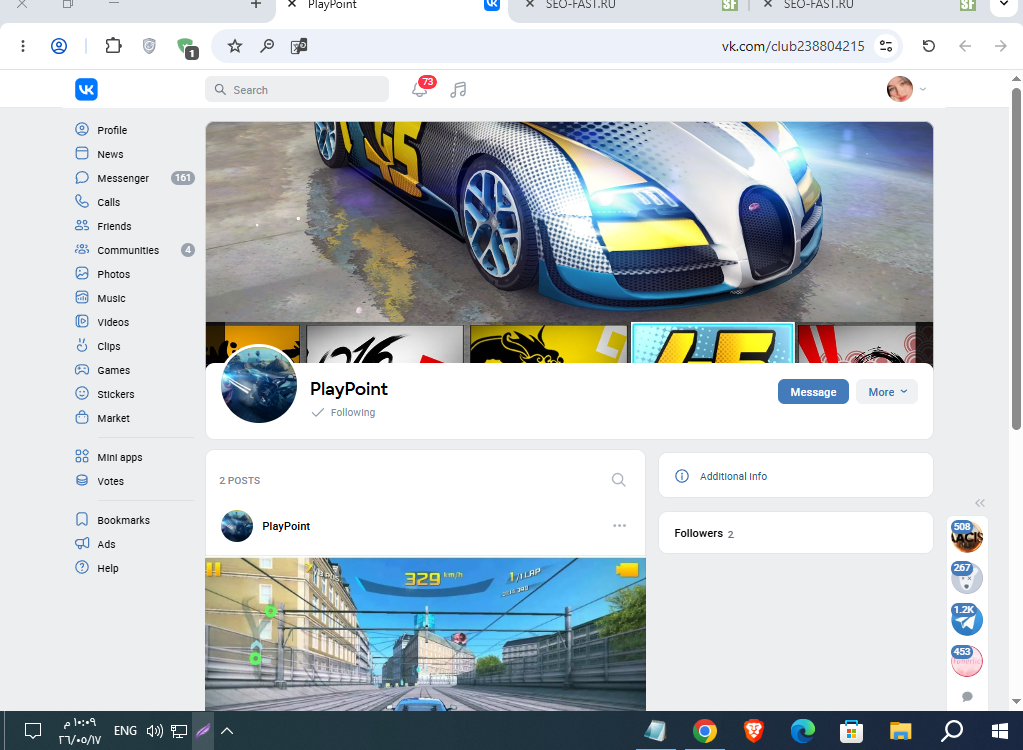Click the Ads megaphone icon
This screenshot has height=750, width=1023.
point(82,543)
